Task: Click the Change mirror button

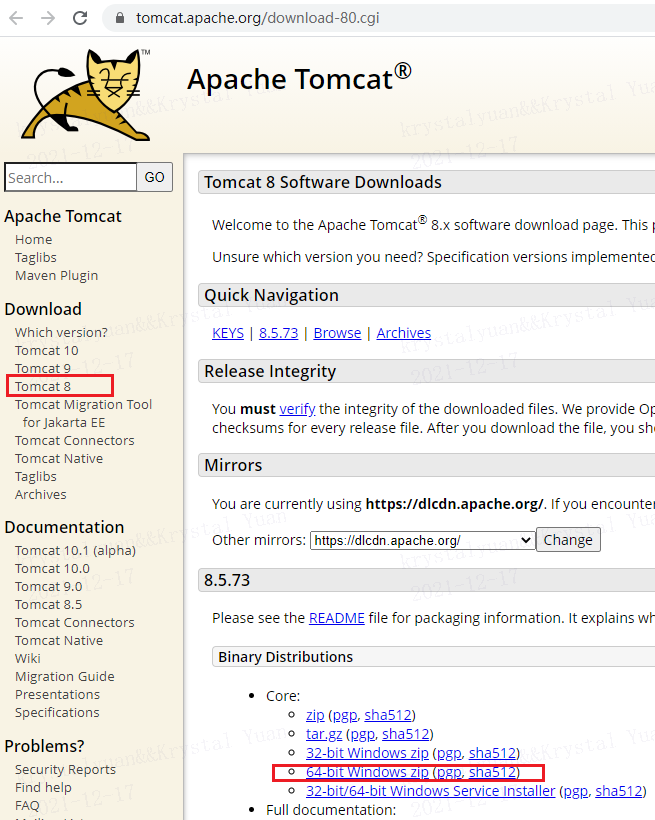Action: pyautogui.click(x=568, y=540)
